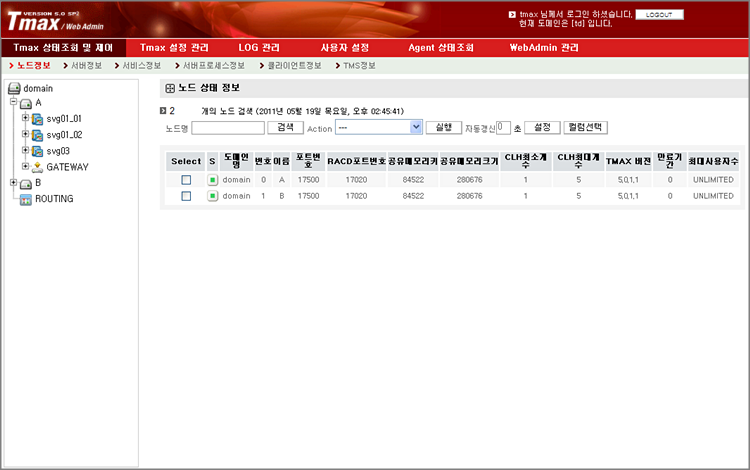Viewport: 750px width, 470px height.
Task: Open LOG 관리 menu
Action: point(259,48)
